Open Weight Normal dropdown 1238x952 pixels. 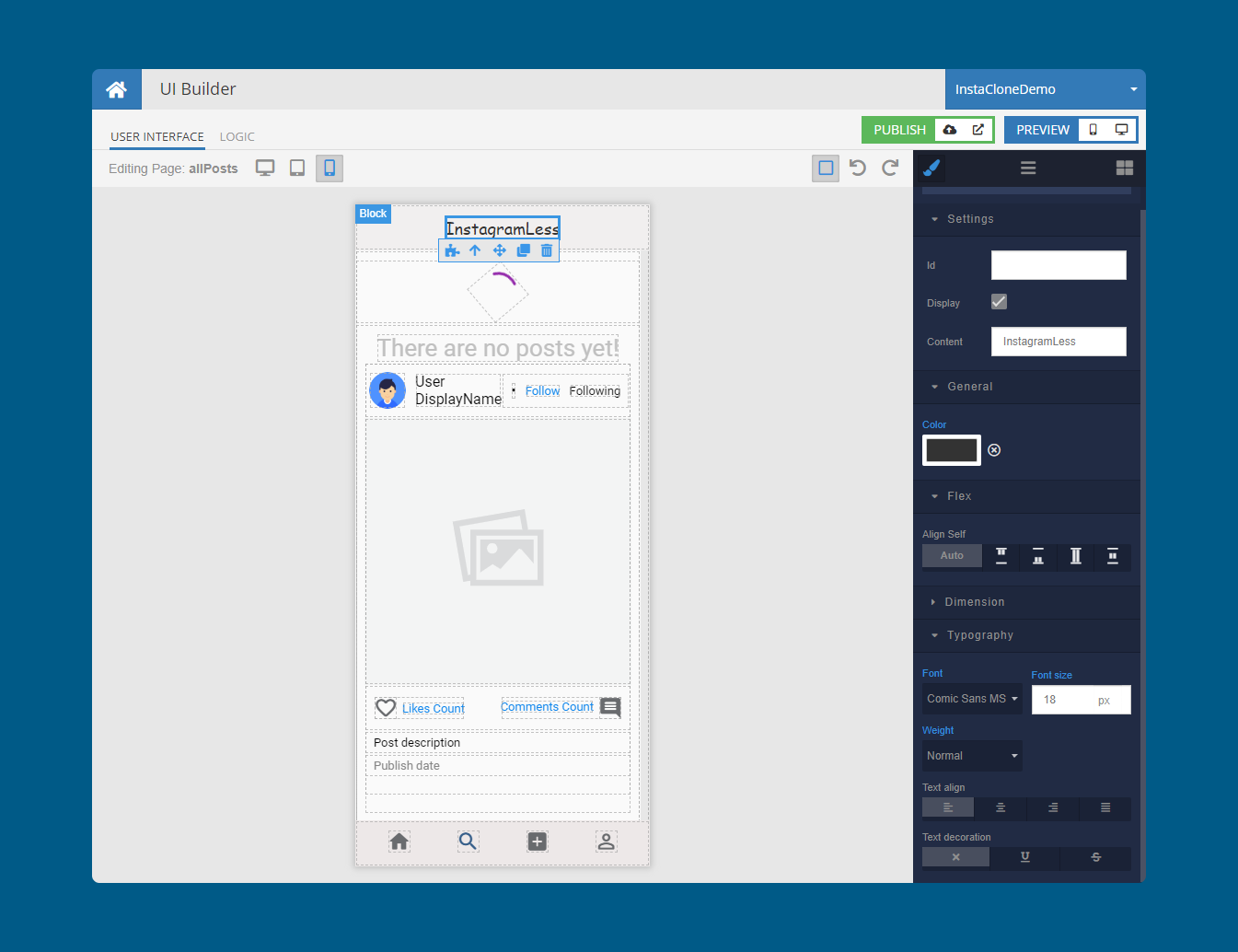[972, 756]
